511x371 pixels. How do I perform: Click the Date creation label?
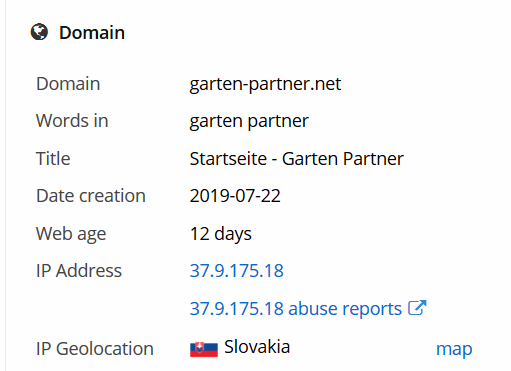click(x=91, y=196)
